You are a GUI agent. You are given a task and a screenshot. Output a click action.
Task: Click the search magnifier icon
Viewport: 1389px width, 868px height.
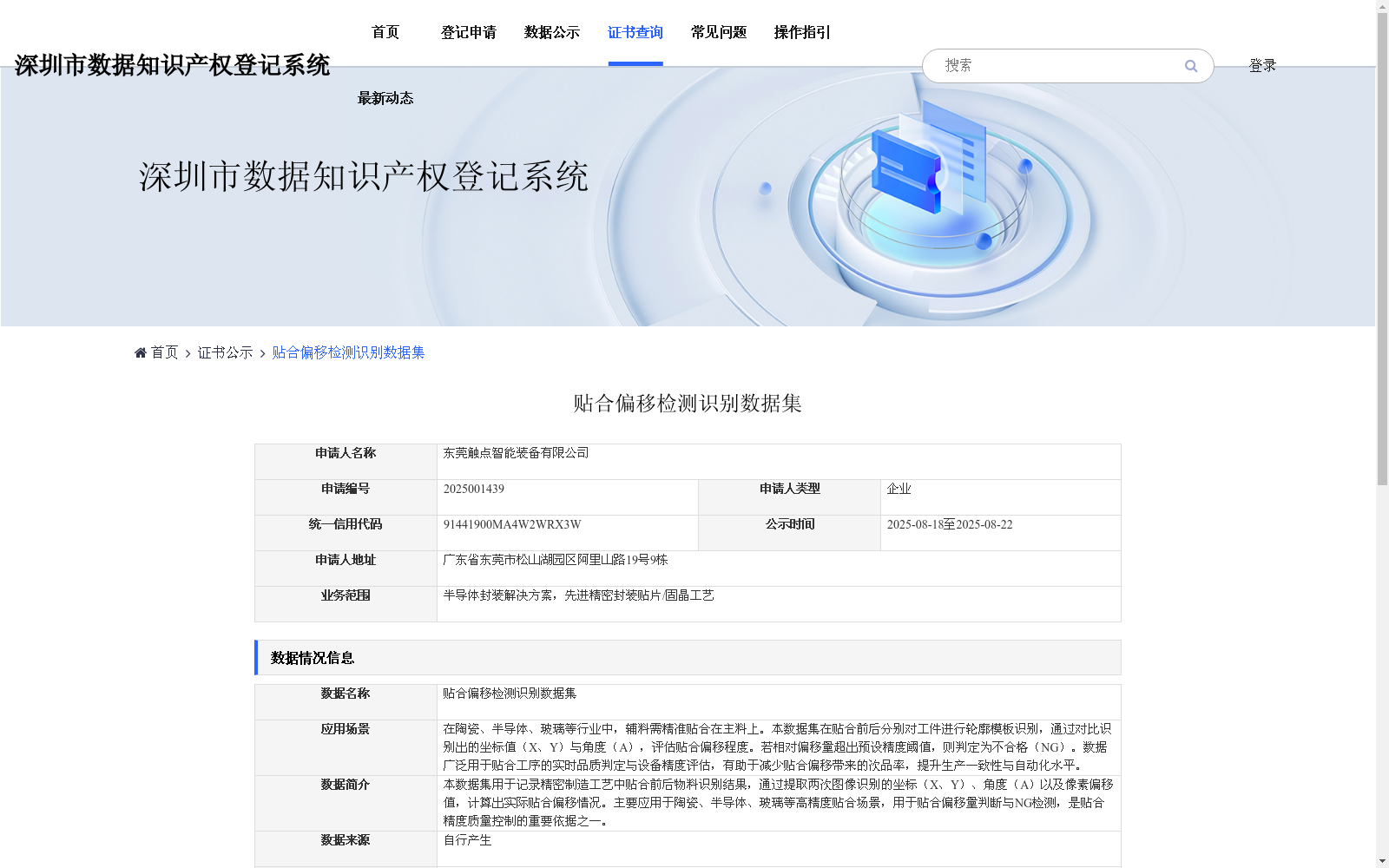point(1191,66)
